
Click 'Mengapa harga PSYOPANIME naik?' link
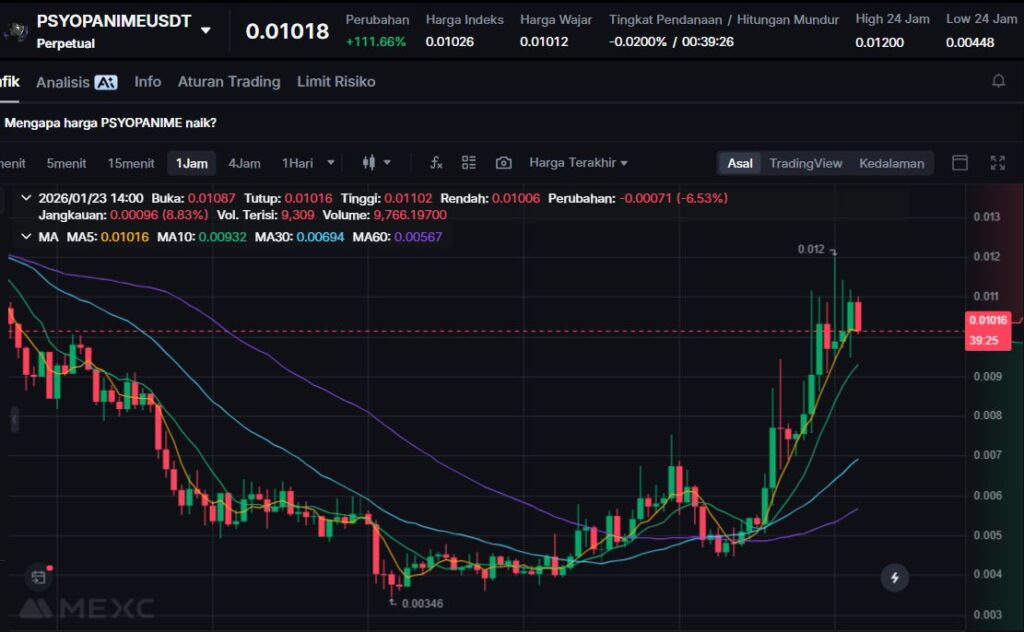[110, 123]
